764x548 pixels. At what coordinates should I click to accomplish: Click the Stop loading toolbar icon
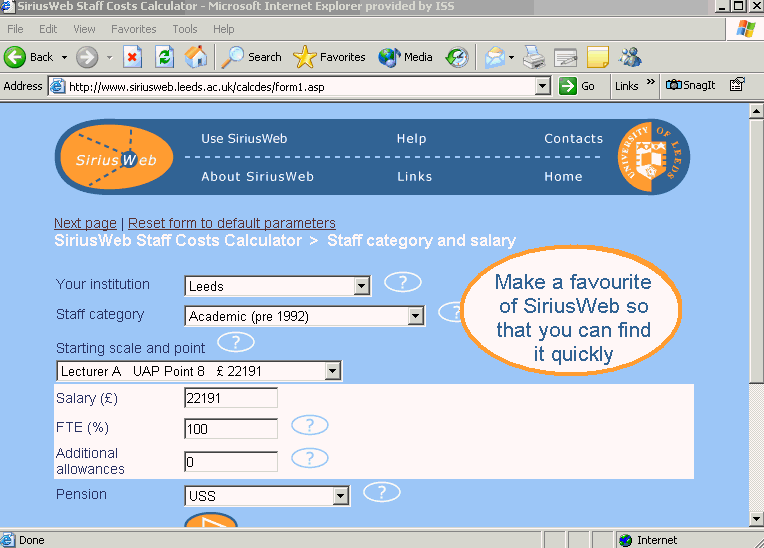click(133, 57)
